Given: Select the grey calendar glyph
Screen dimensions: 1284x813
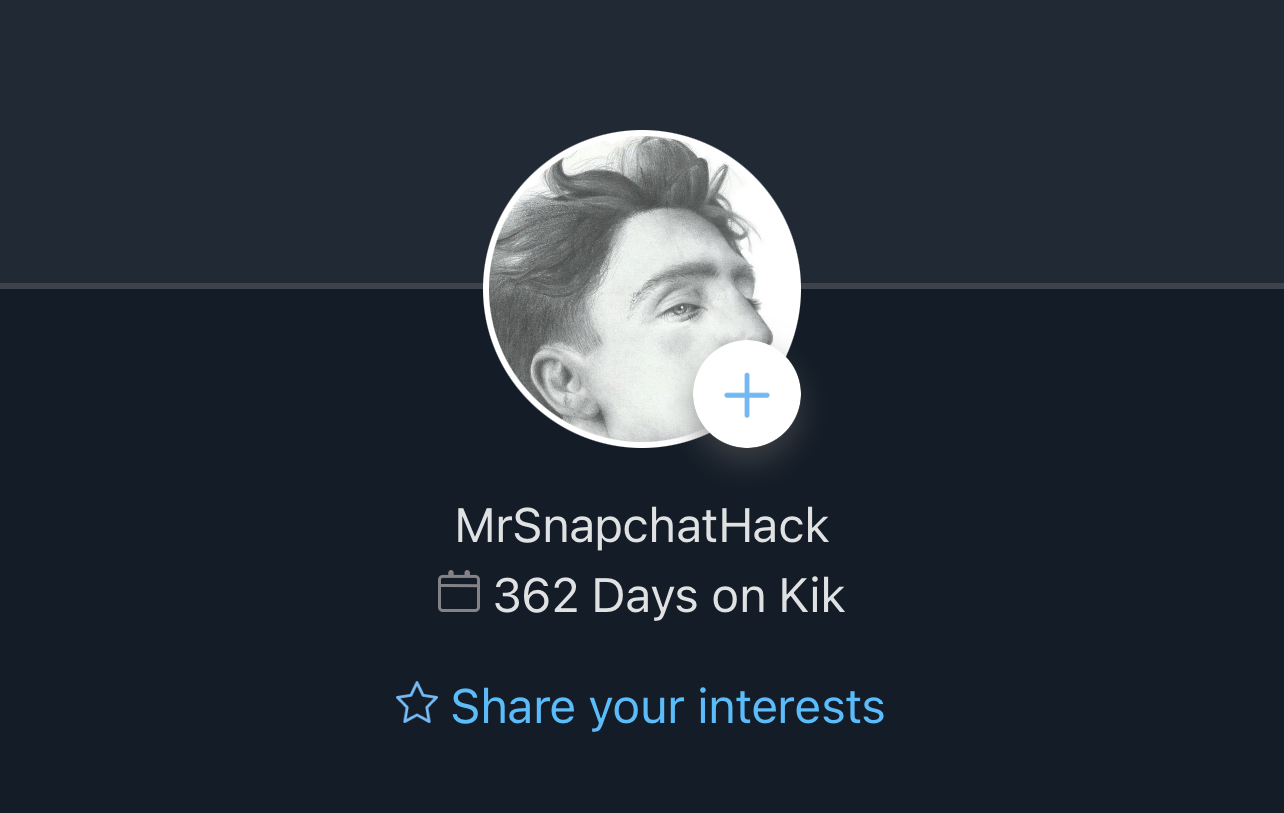Looking at the screenshot, I should [x=459, y=591].
